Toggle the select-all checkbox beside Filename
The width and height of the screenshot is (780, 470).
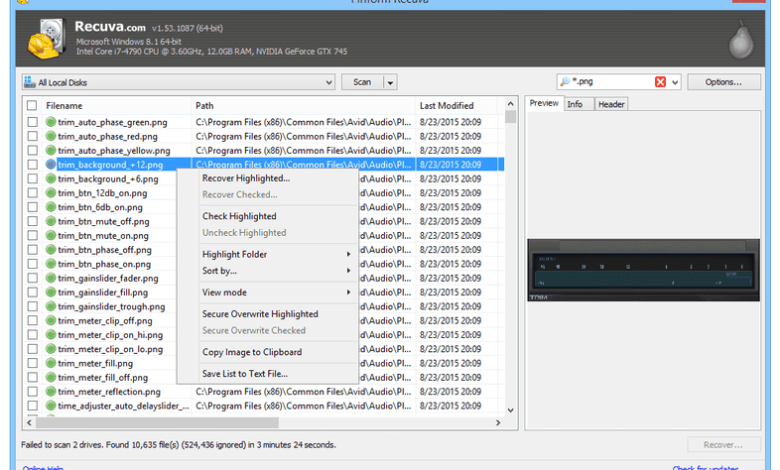pos(32,105)
